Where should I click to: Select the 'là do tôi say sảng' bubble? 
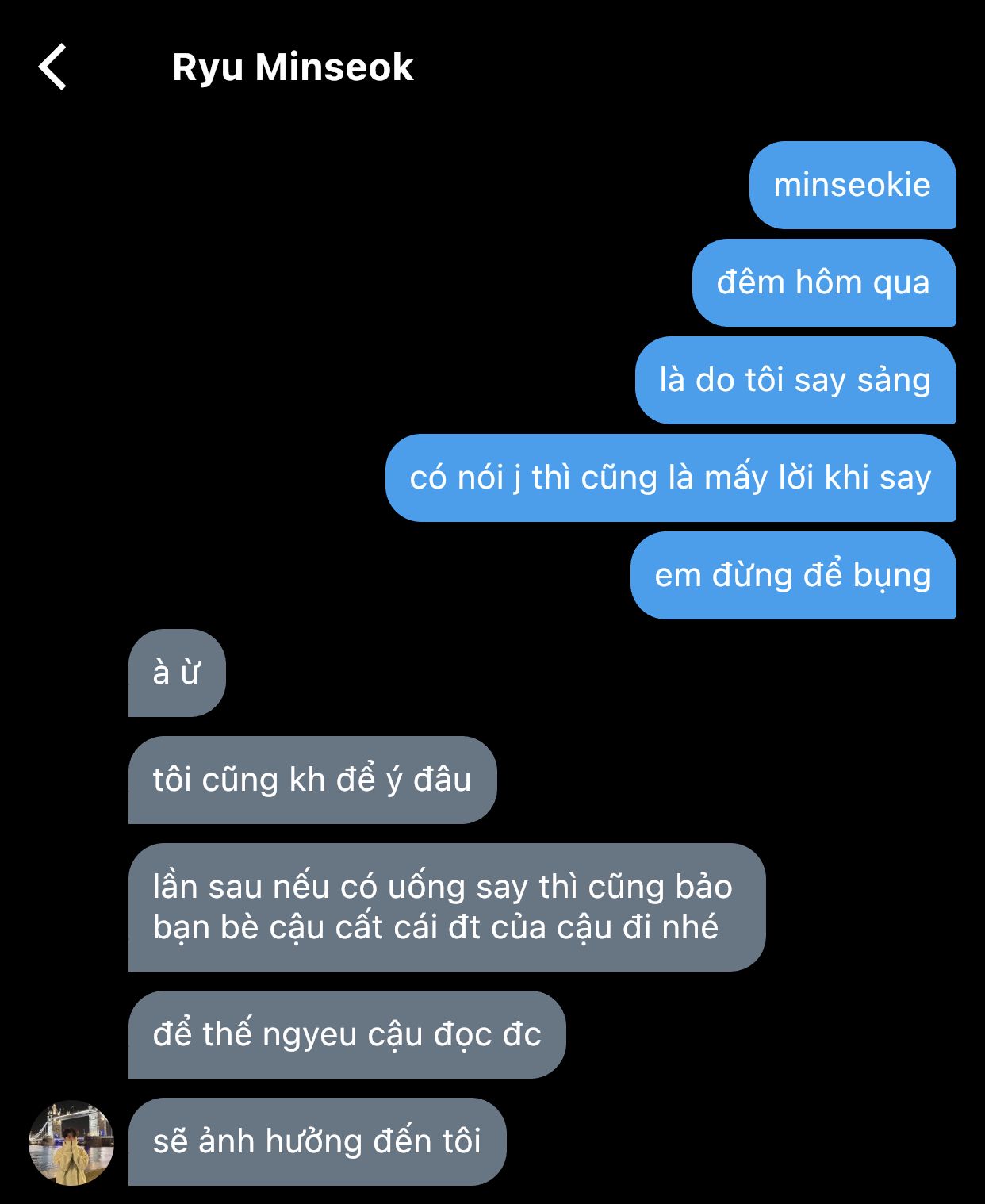pos(795,380)
